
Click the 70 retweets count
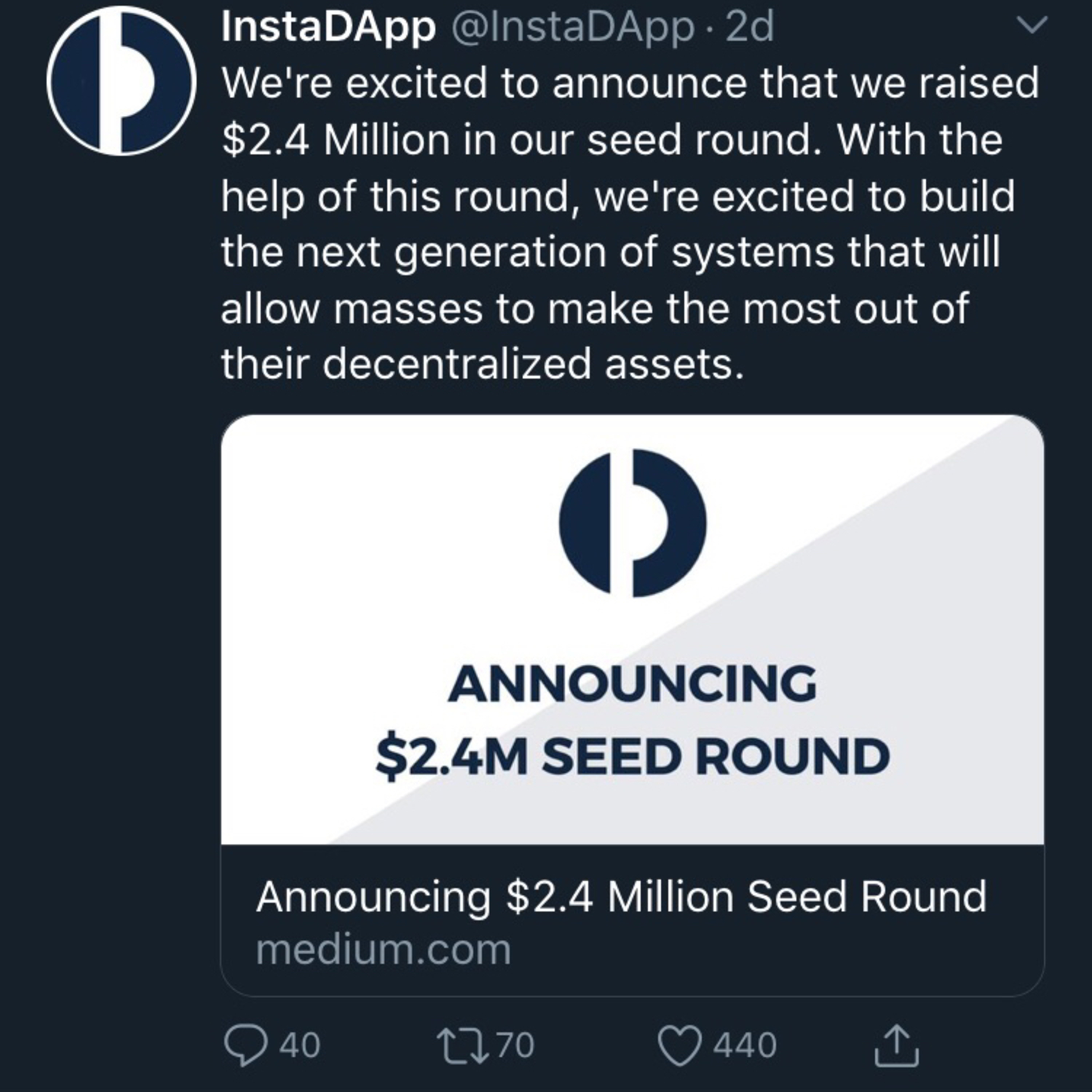coord(515,1045)
